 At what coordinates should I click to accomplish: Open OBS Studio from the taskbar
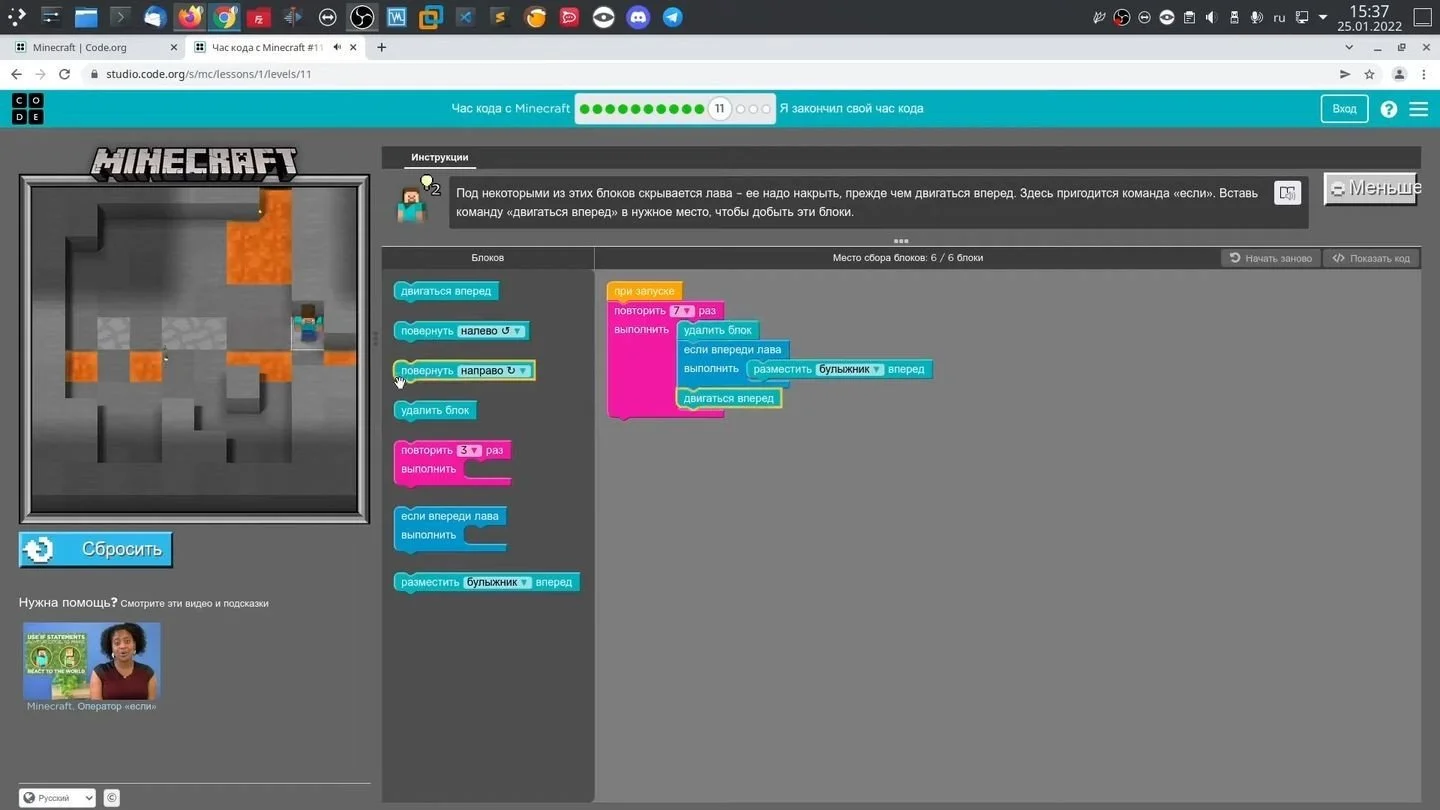coord(362,17)
